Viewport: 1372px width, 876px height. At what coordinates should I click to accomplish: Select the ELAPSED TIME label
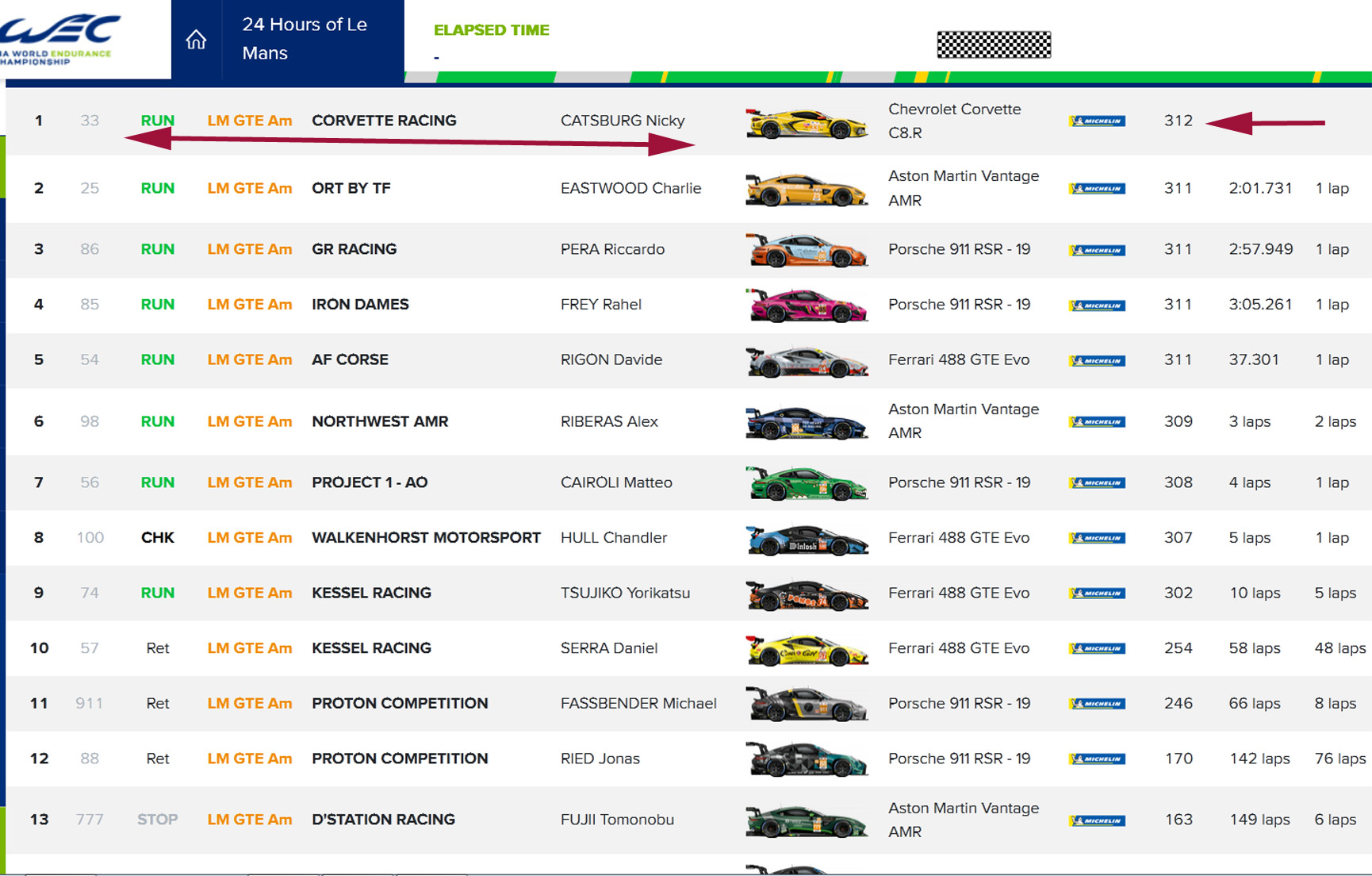(491, 30)
